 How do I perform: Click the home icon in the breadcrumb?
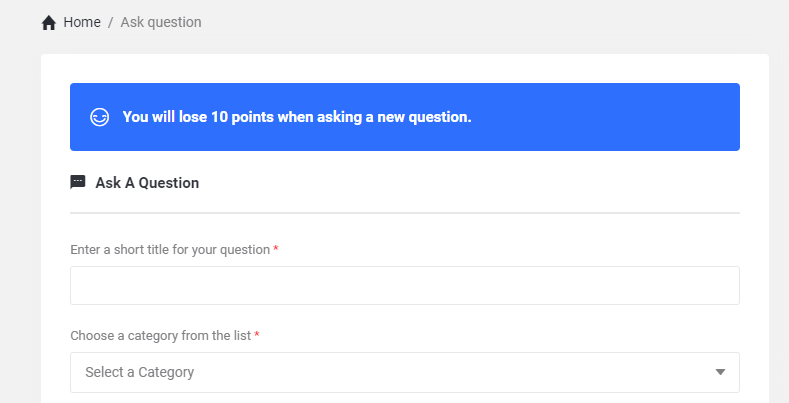(49, 23)
